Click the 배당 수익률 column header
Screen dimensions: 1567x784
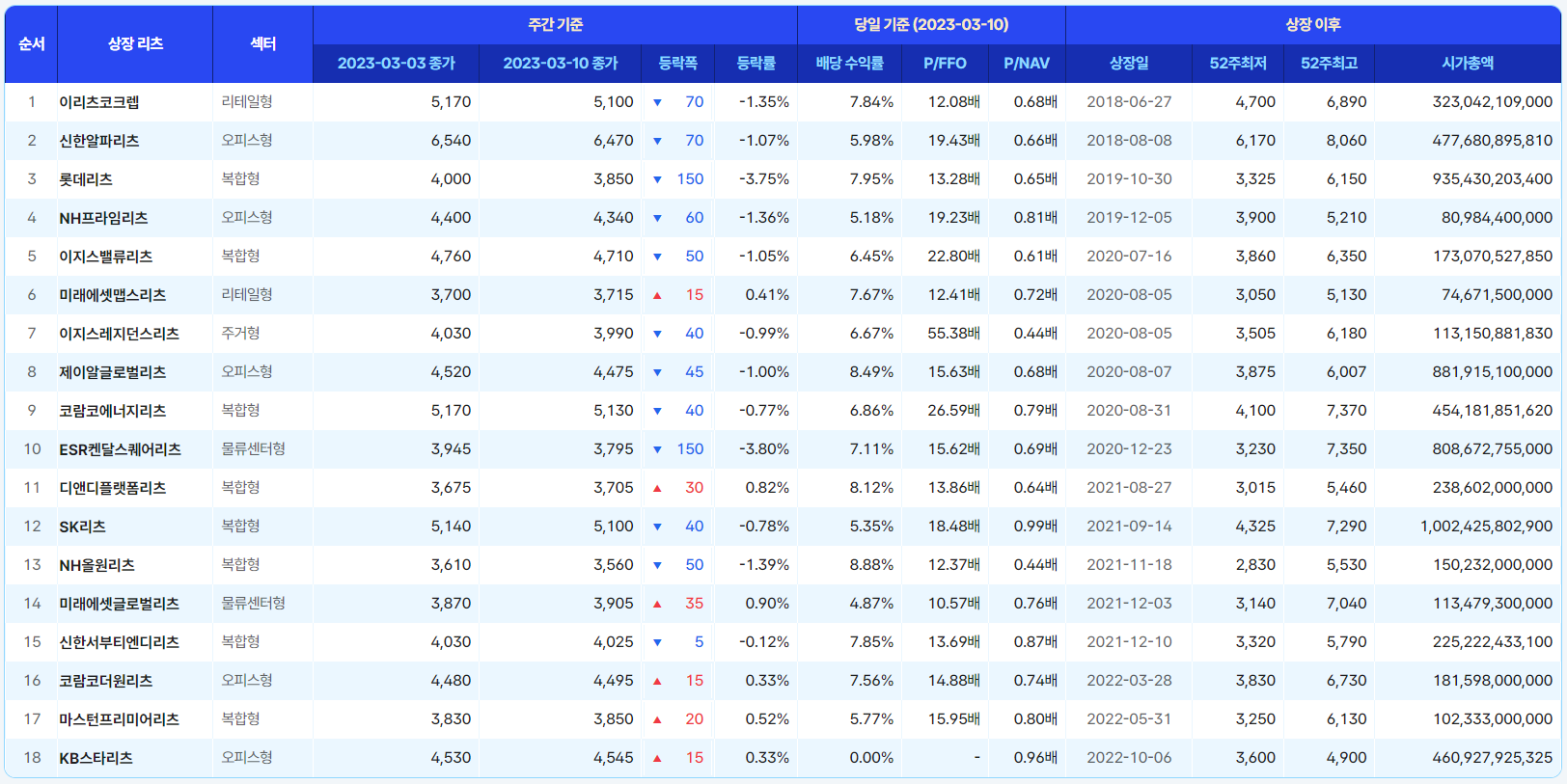click(849, 64)
